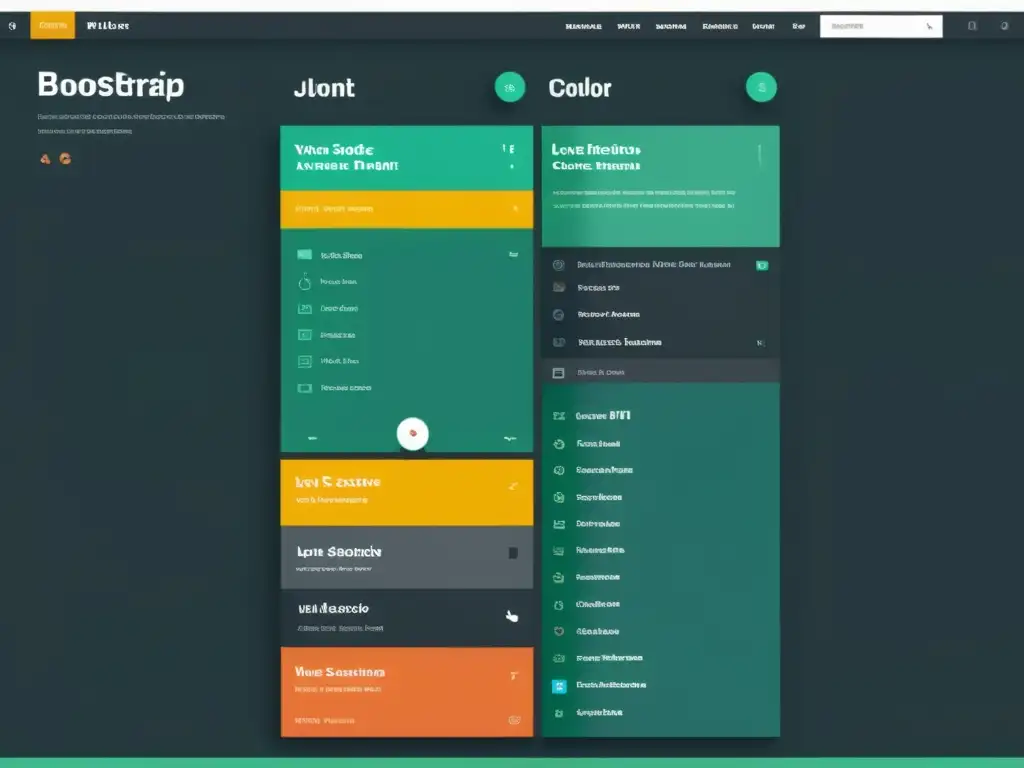1024x768 pixels.
Task: Click the blue square icon in the green Color list
Action: point(559,686)
